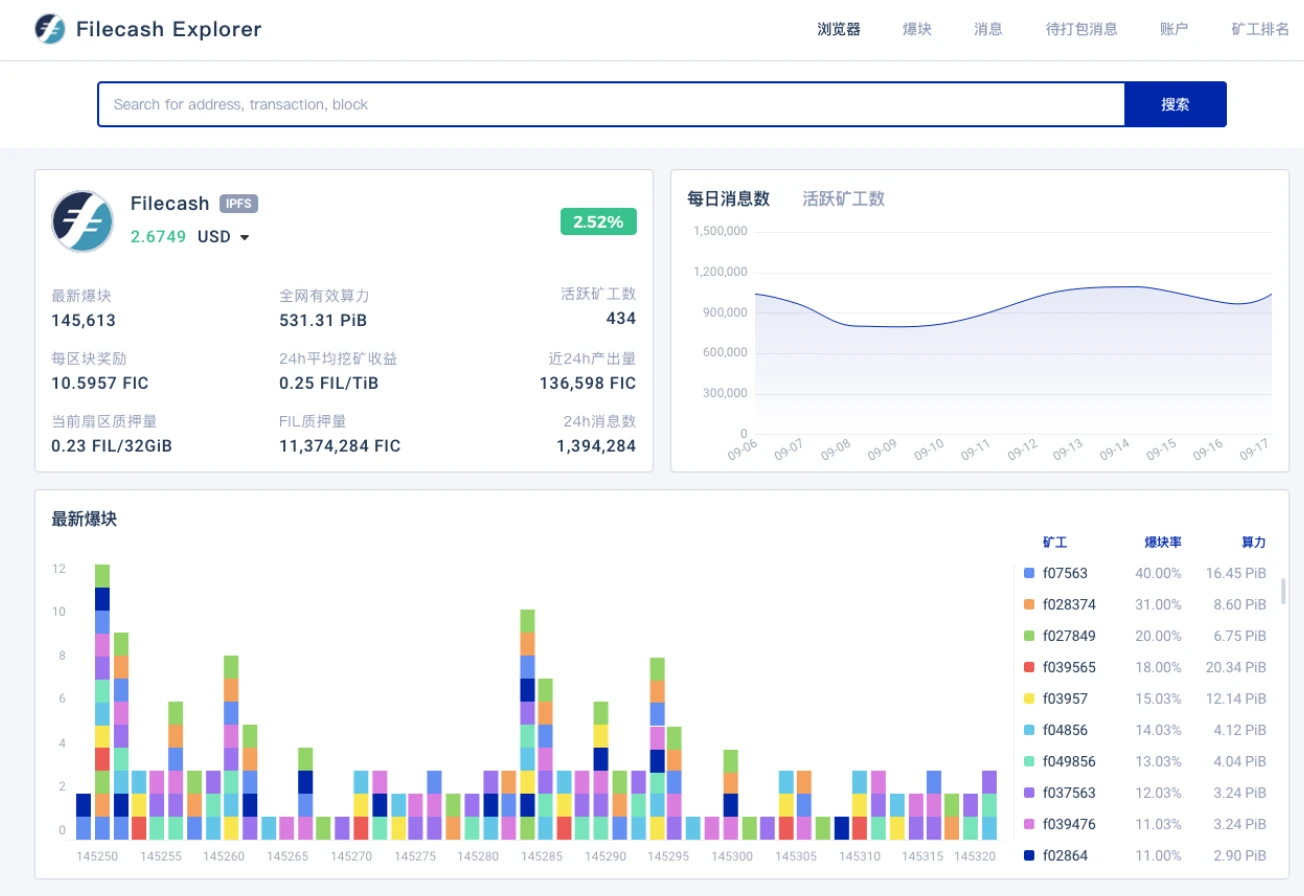Click the 2.52% price change badge
1304x896 pixels.
click(x=598, y=222)
